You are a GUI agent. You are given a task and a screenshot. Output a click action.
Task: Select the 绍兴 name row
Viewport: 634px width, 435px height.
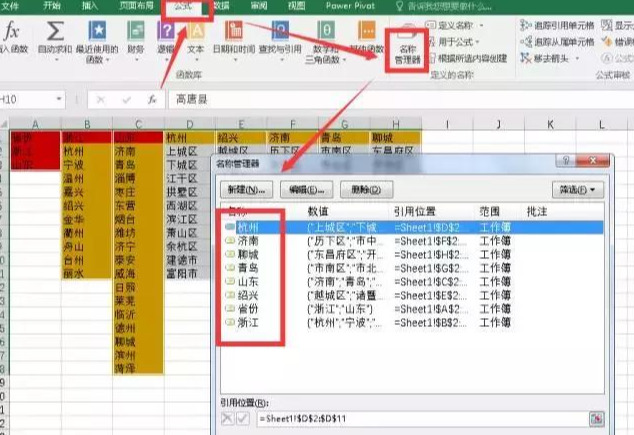[412, 295]
